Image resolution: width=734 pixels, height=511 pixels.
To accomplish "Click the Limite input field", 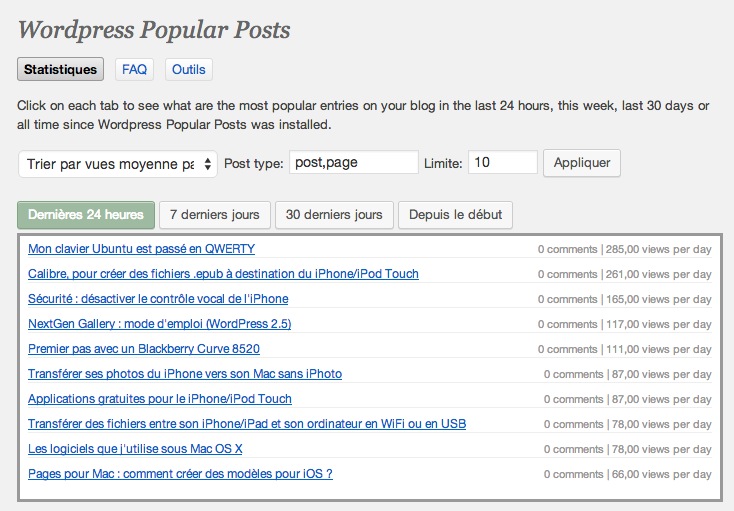I will click(502, 163).
